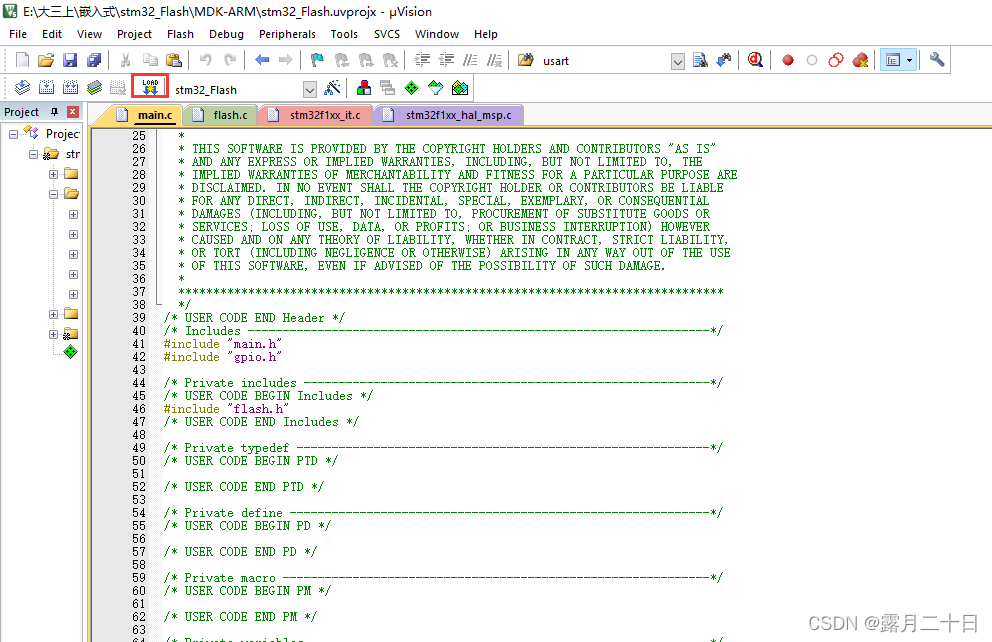Navigate backwards with the blue left arrow
This screenshot has width=992, height=642.
[261, 60]
